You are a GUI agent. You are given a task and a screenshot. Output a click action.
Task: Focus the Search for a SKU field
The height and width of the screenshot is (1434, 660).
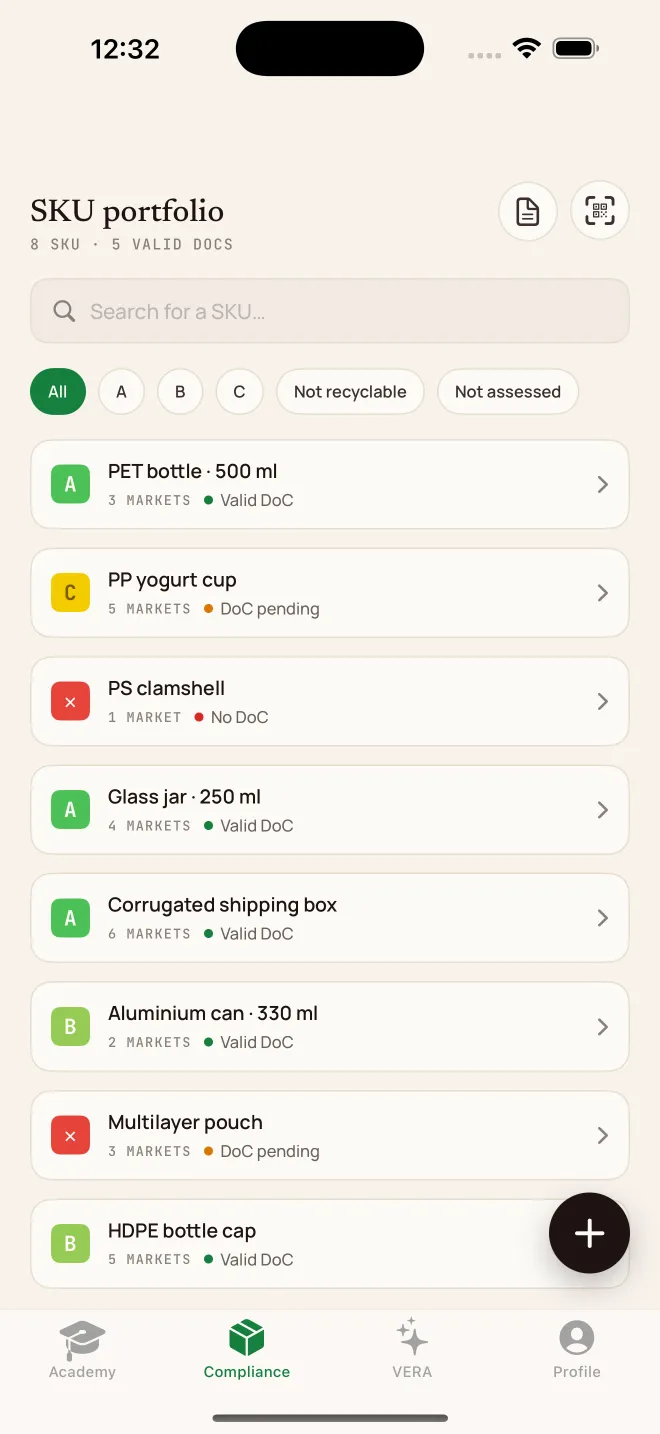(330, 311)
